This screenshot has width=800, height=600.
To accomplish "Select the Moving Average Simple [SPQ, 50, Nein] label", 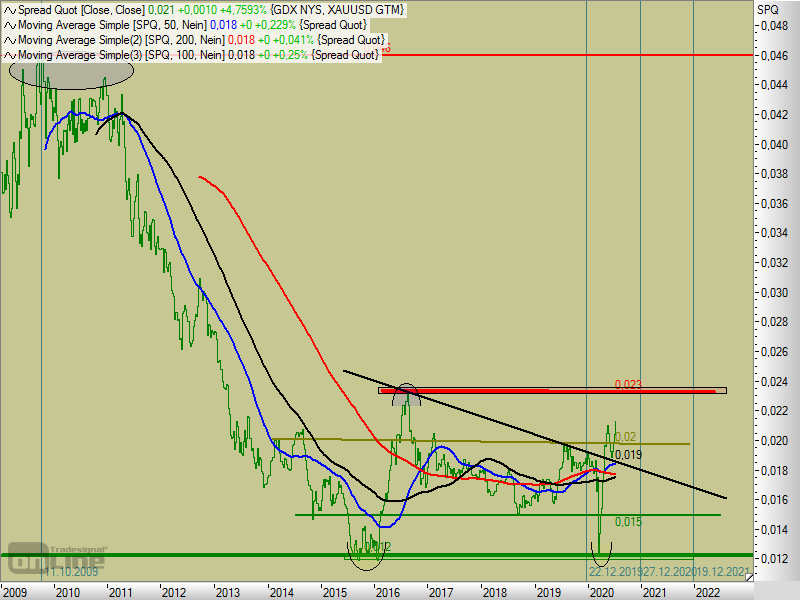I will coord(113,25).
